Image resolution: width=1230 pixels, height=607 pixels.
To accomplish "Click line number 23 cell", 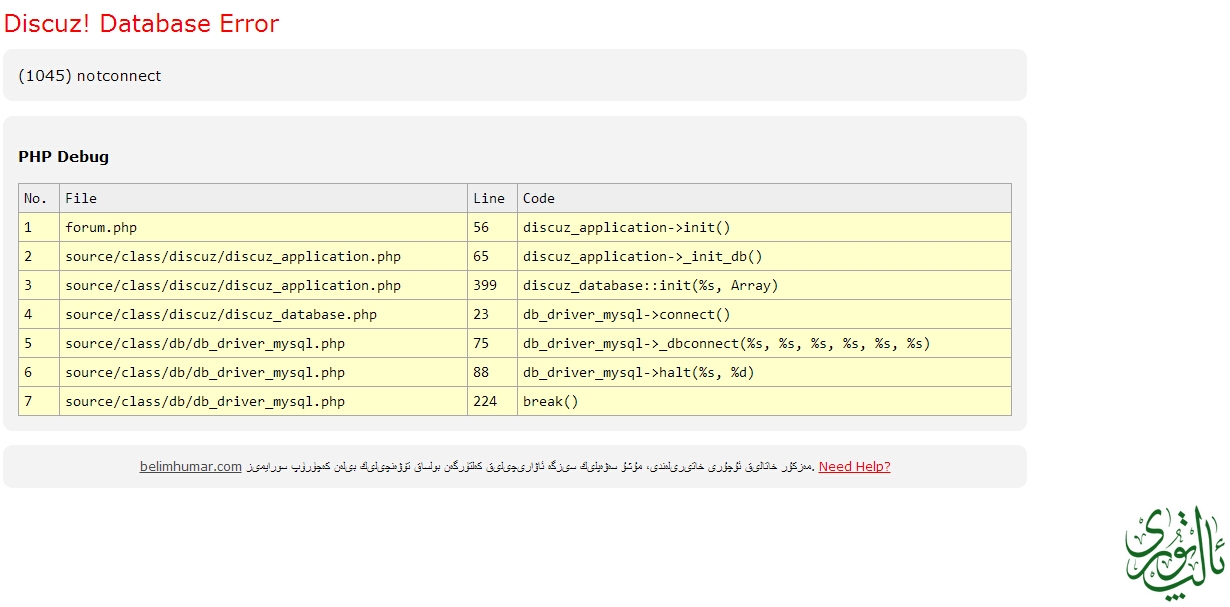I will pyautogui.click(x=492, y=314).
